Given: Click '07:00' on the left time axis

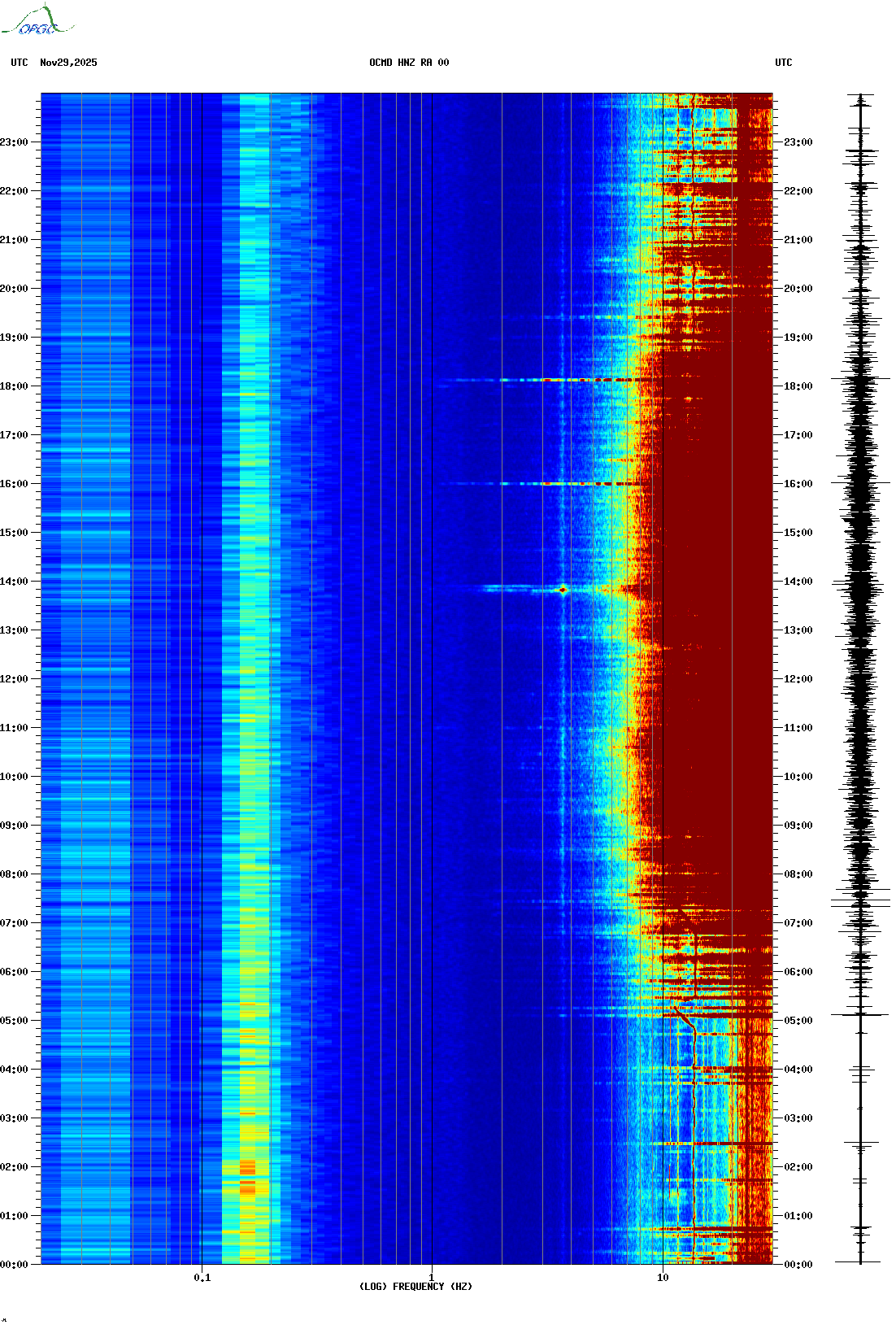Looking at the screenshot, I should (14, 923).
